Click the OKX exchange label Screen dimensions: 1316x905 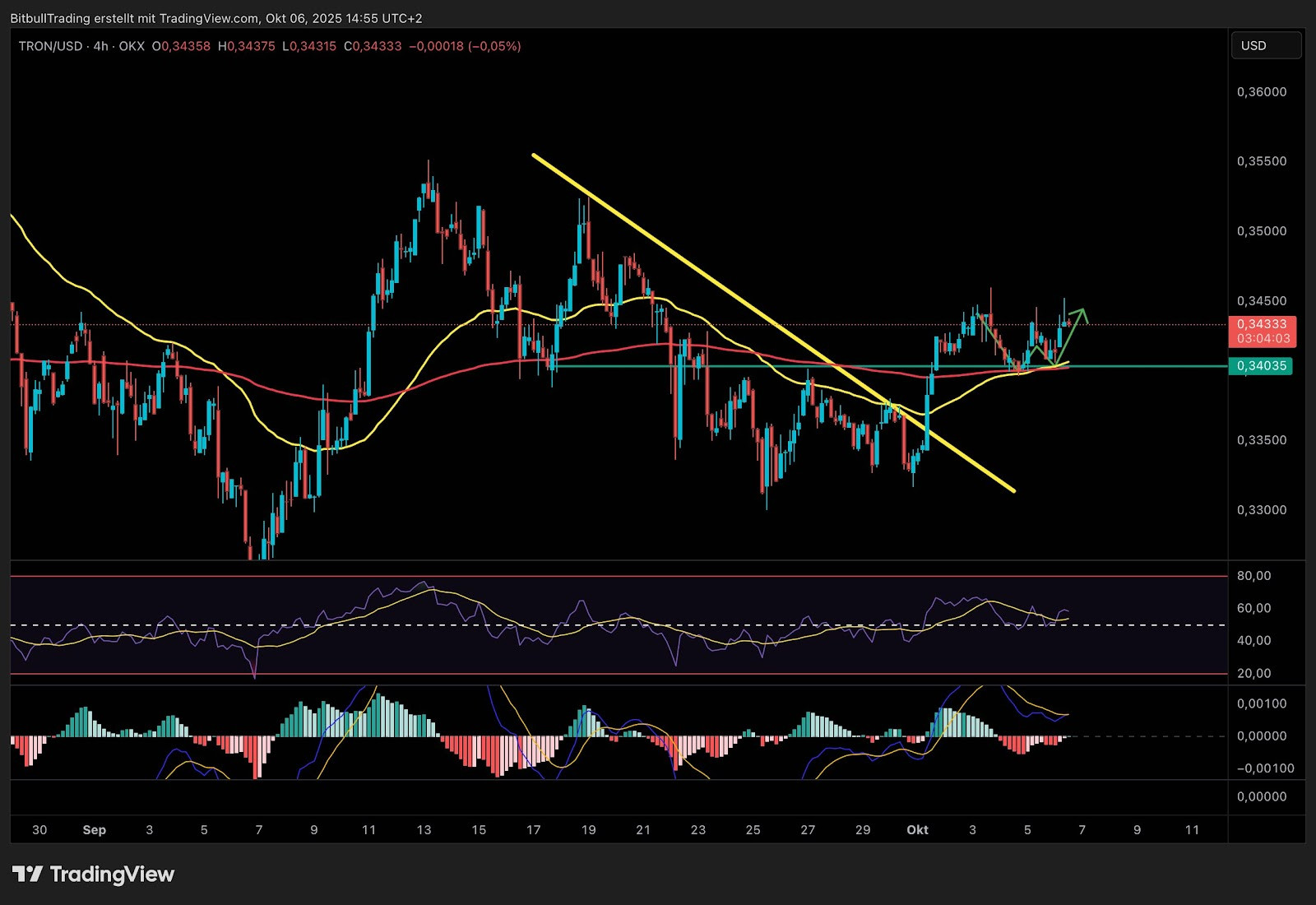point(132,46)
